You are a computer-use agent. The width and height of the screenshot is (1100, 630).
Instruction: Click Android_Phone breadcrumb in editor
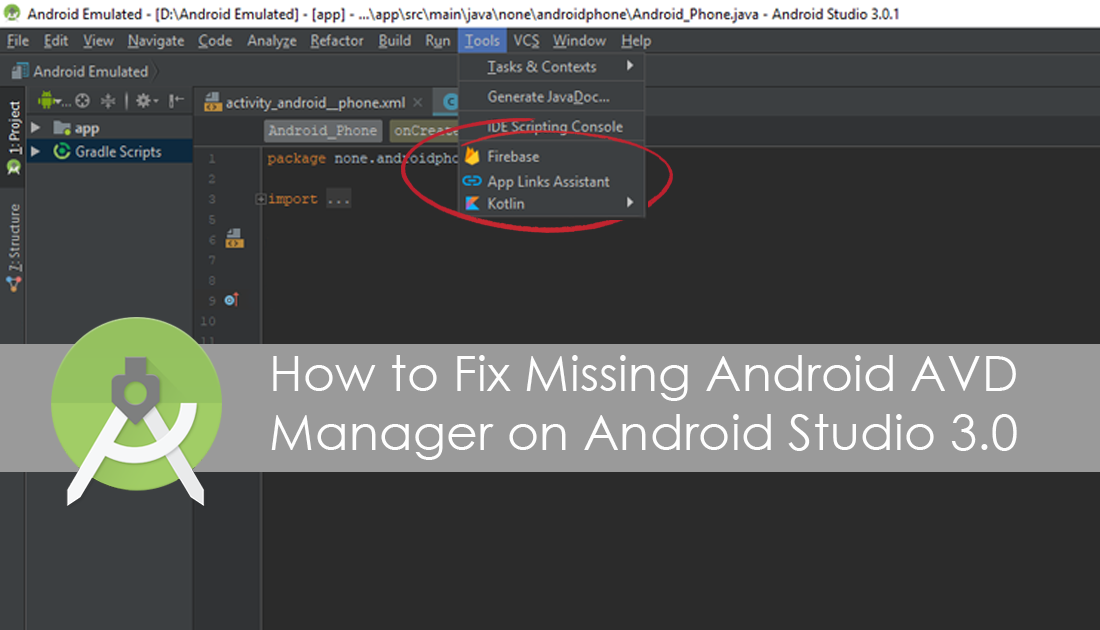[323, 130]
